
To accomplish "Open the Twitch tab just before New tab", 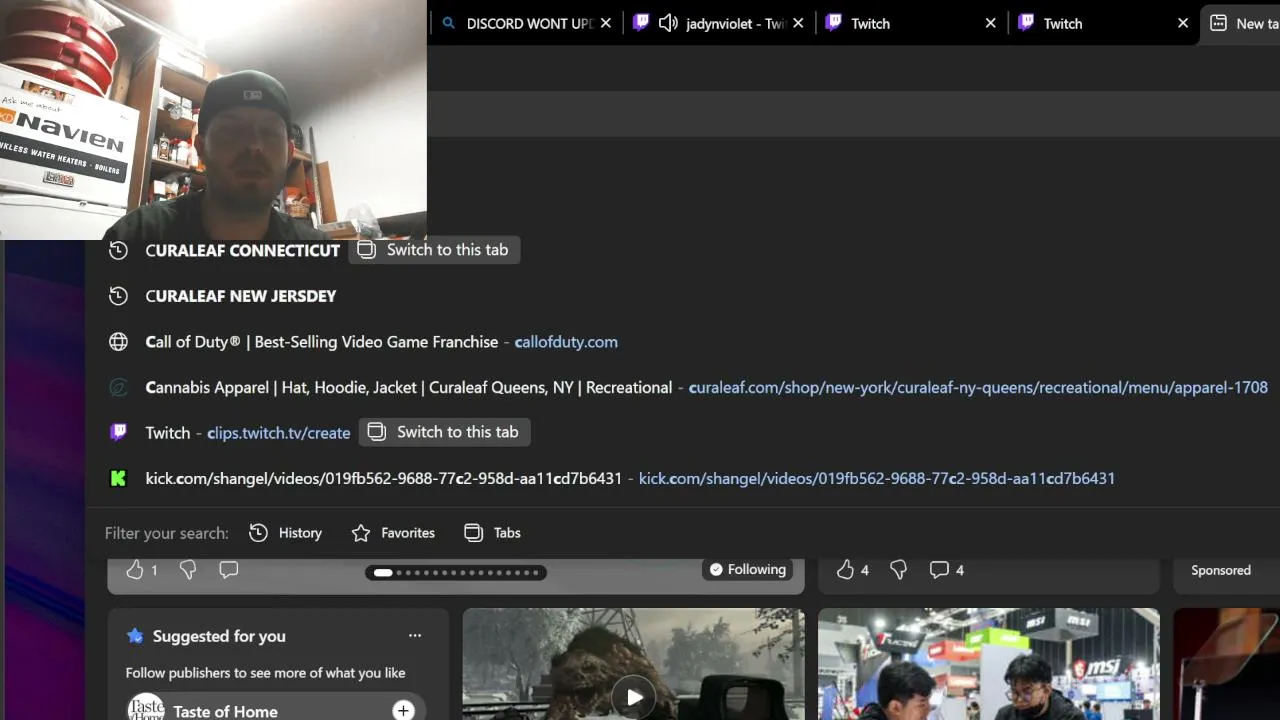I will tap(1062, 23).
